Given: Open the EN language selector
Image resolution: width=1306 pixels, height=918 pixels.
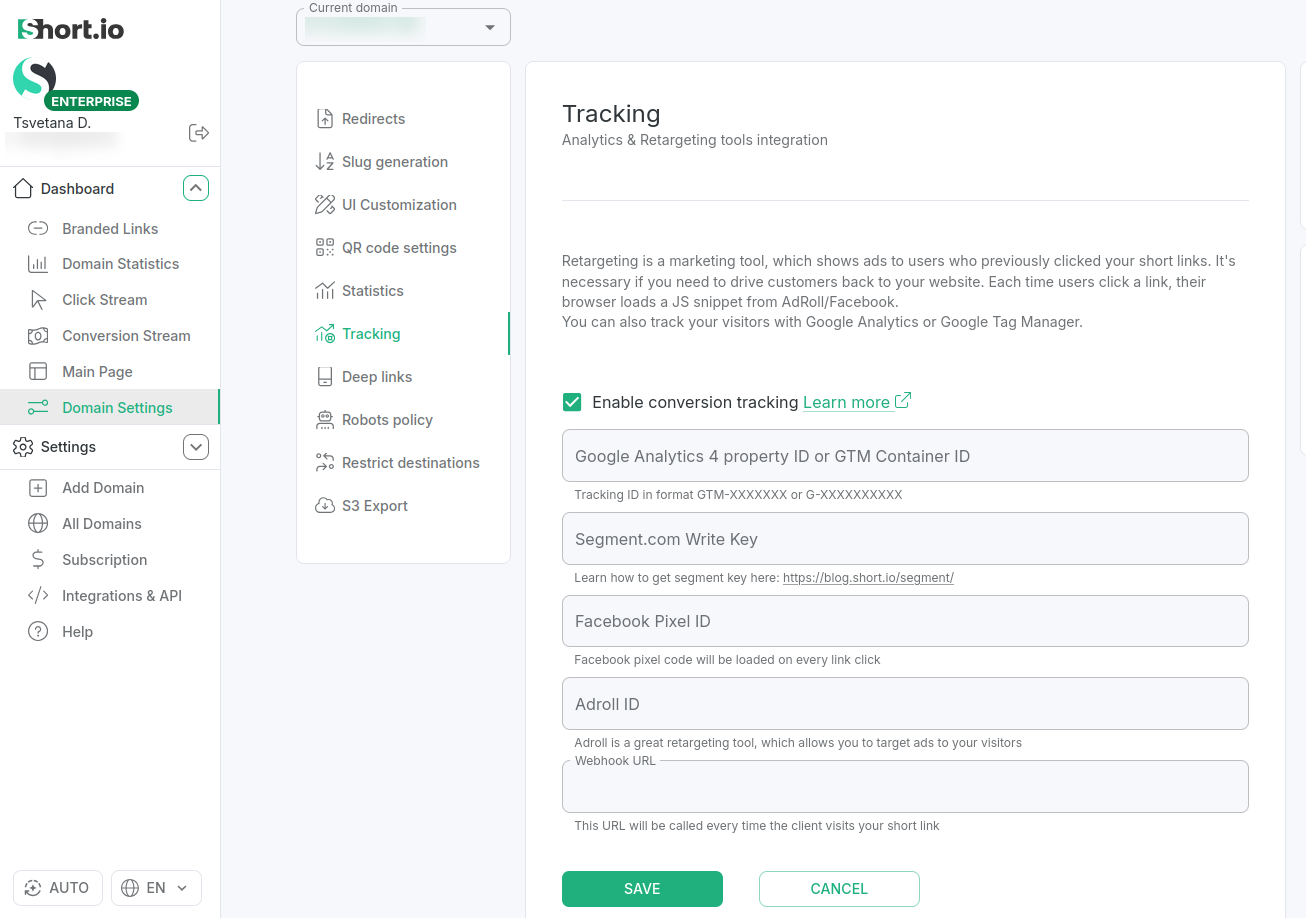Looking at the screenshot, I should coord(156,888).
